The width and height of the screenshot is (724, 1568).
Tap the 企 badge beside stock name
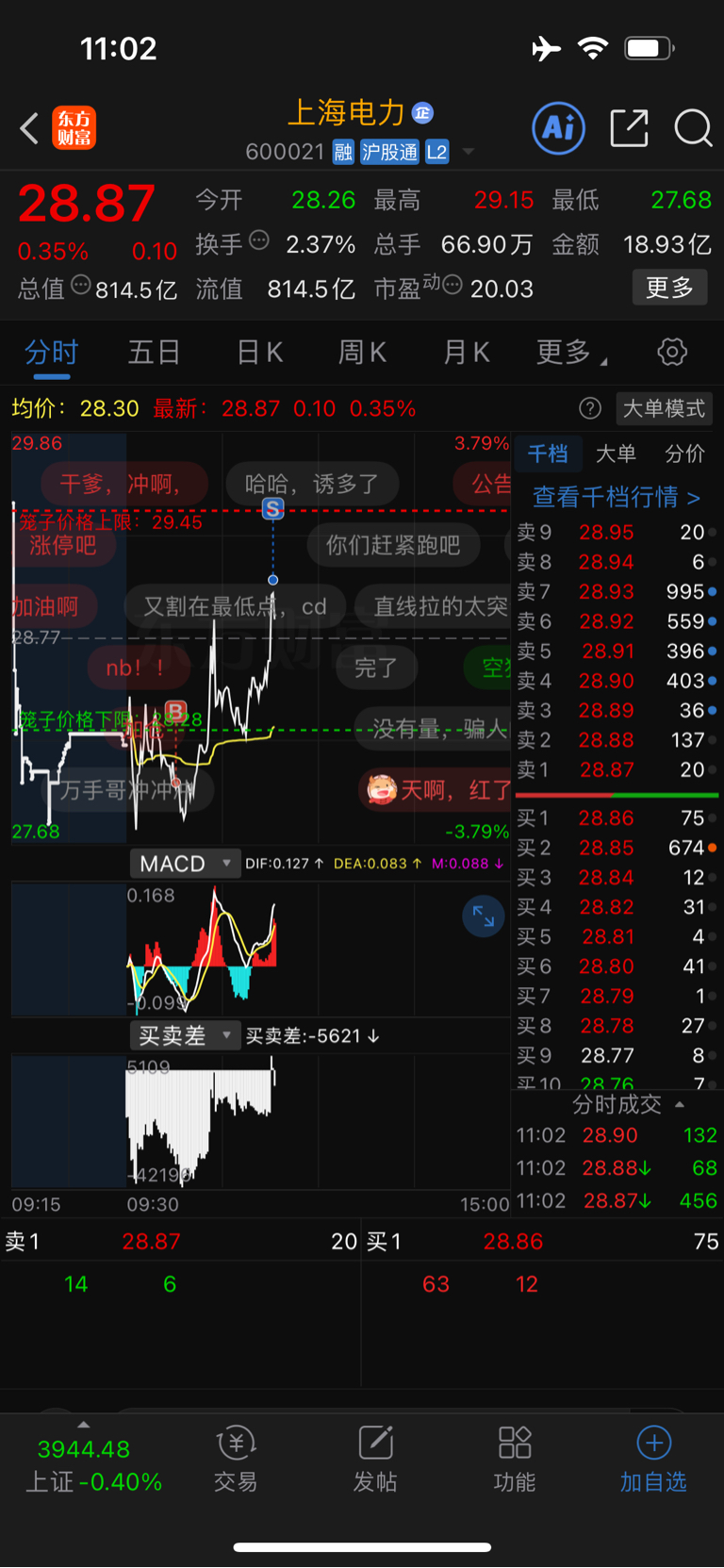pos(423,112)
